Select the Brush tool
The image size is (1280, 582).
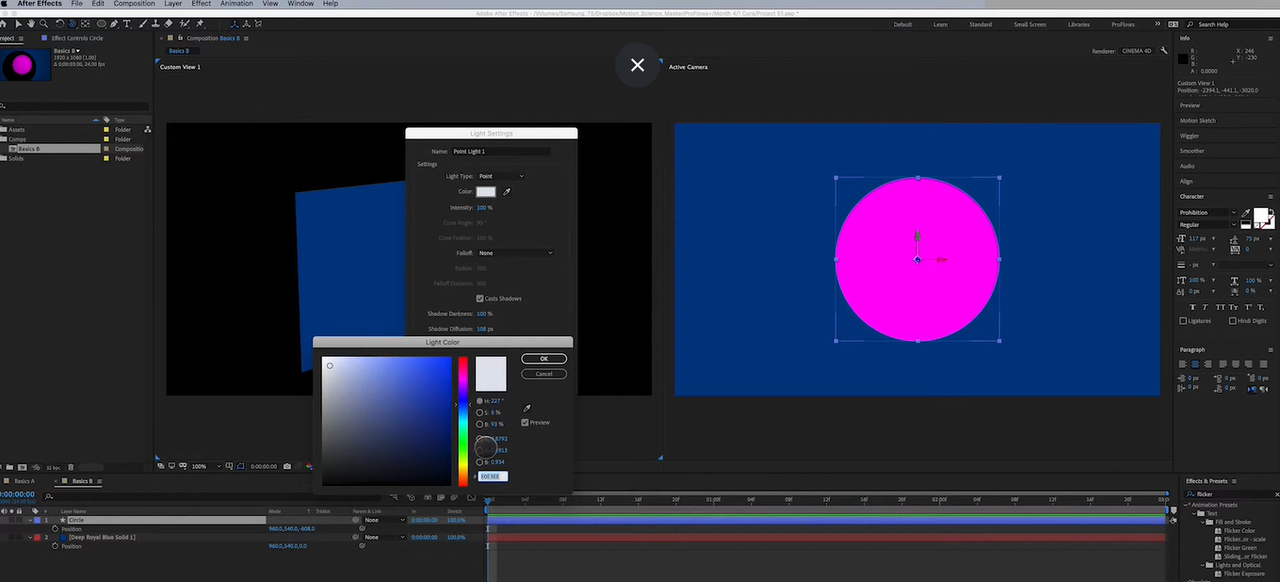tap(142, 23)
